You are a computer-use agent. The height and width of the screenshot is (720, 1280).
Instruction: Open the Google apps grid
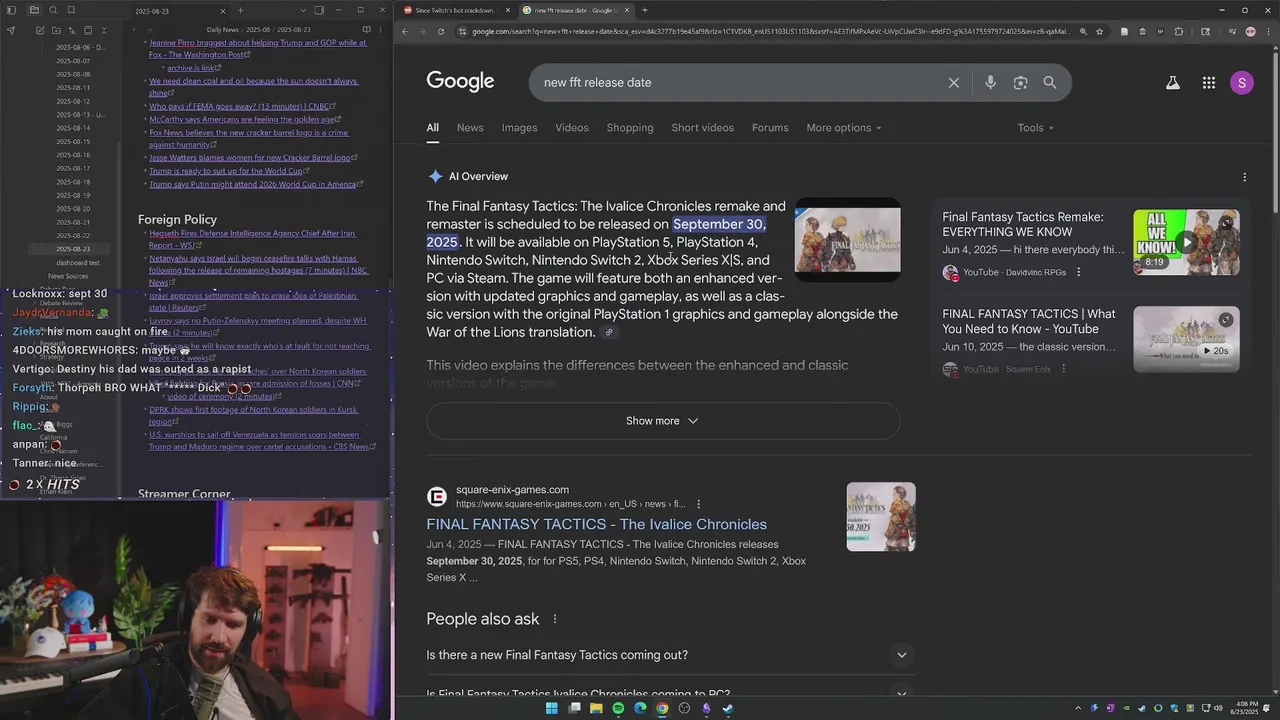[x=1208, y=83]
